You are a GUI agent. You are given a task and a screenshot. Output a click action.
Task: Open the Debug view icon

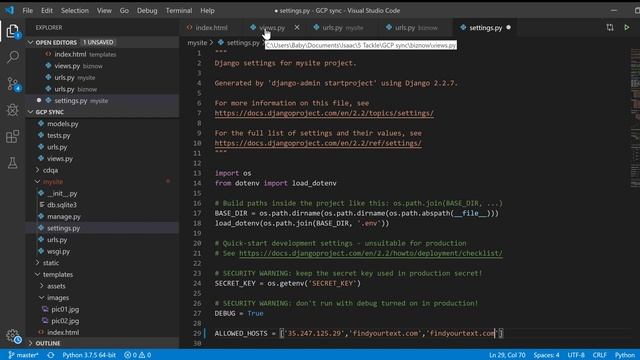point(13,110)
